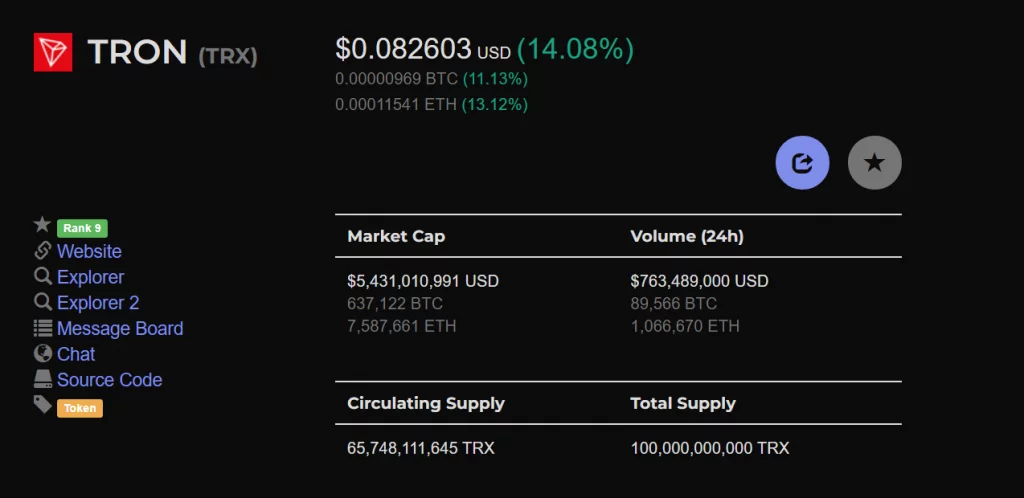Open the Source Code link
This screenshot has height=498, width=1024.
click(x=110, y=380)
